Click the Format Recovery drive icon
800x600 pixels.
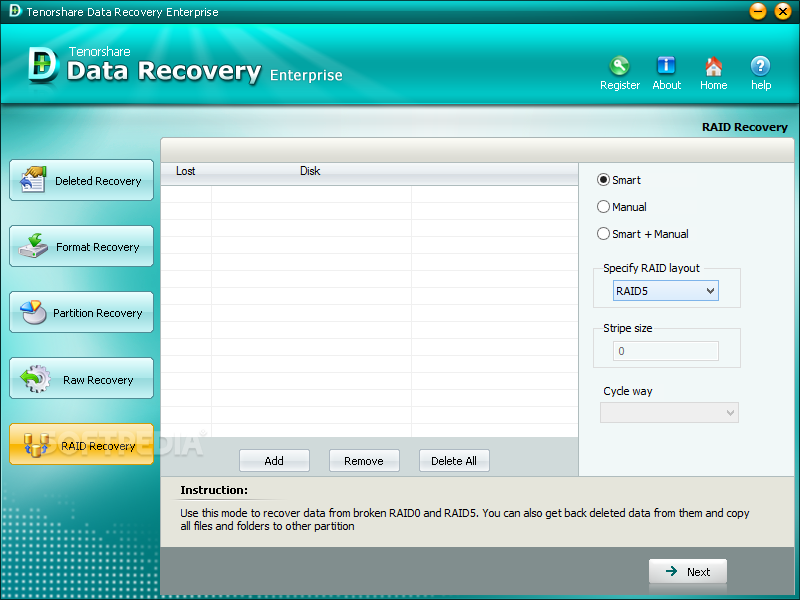point(33,246)
